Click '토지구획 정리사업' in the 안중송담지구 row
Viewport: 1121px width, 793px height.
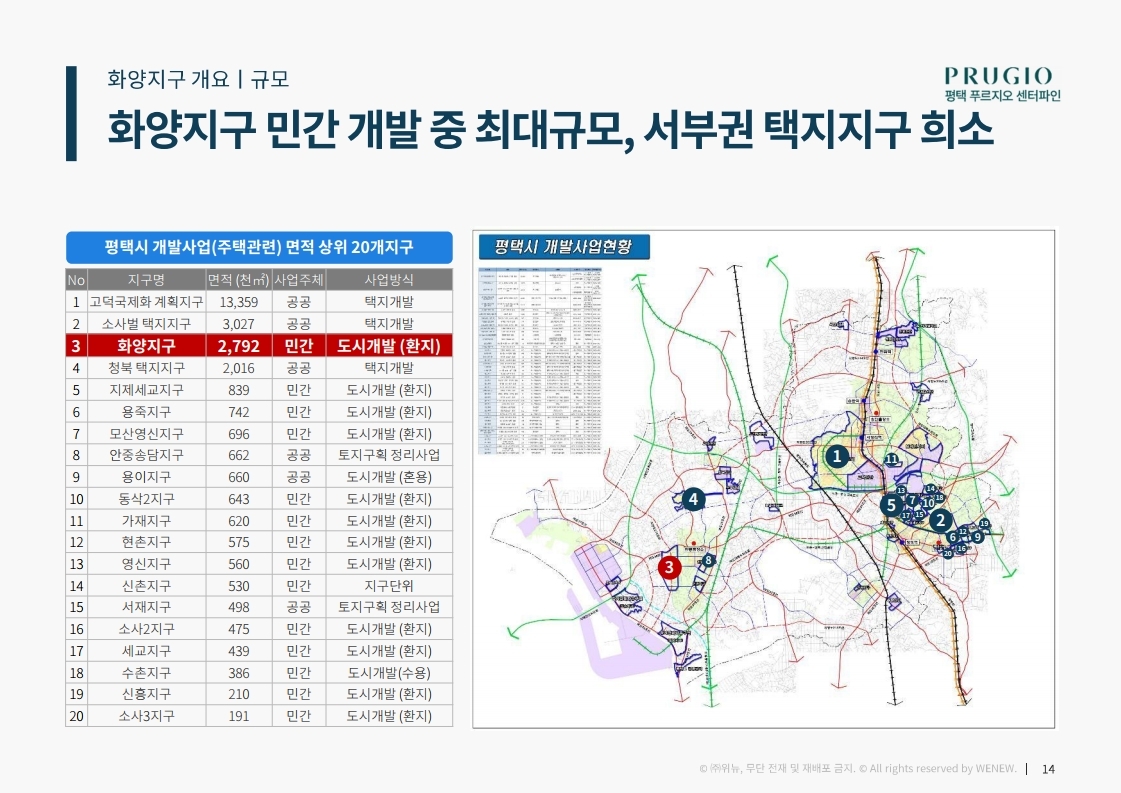click(x=389, y=455)
